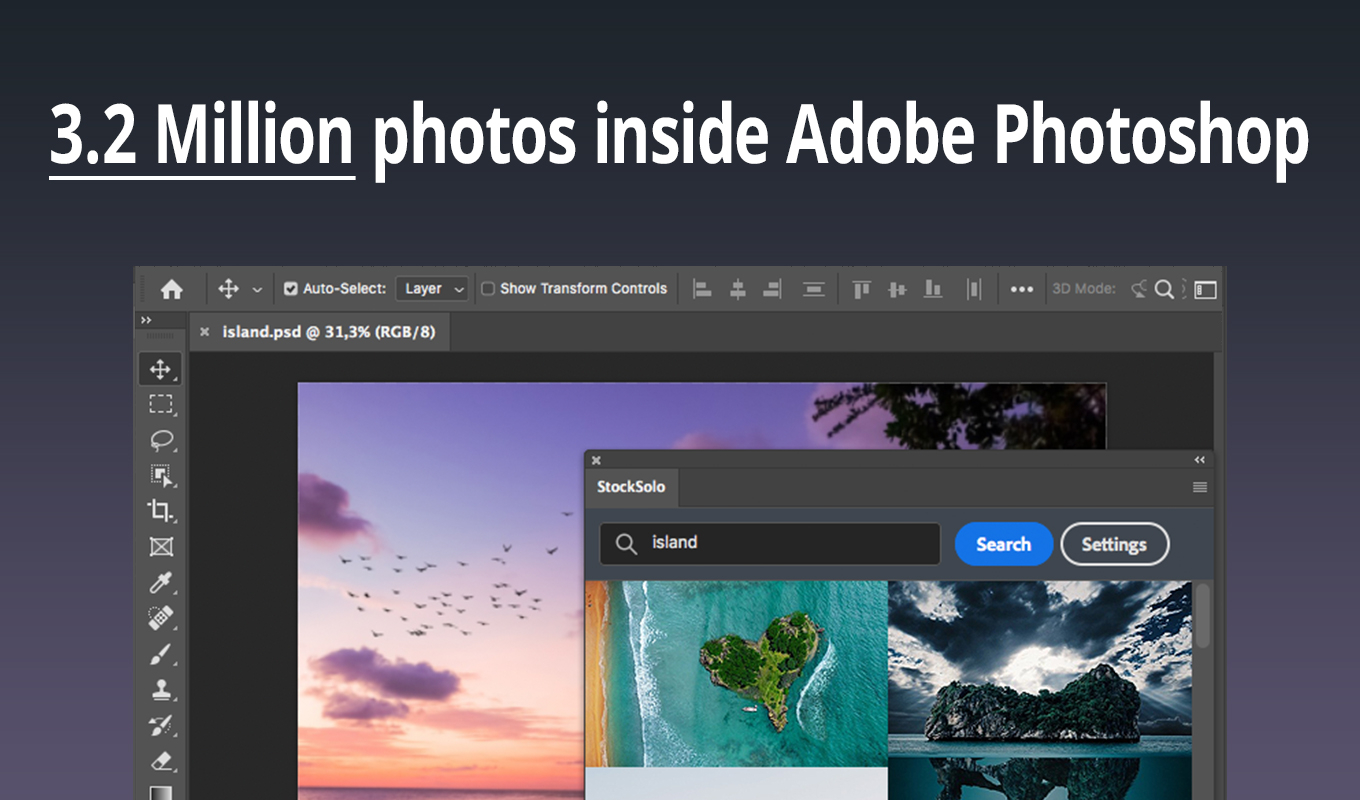Click the Home icon in options bar

click(x=172, y=289)
